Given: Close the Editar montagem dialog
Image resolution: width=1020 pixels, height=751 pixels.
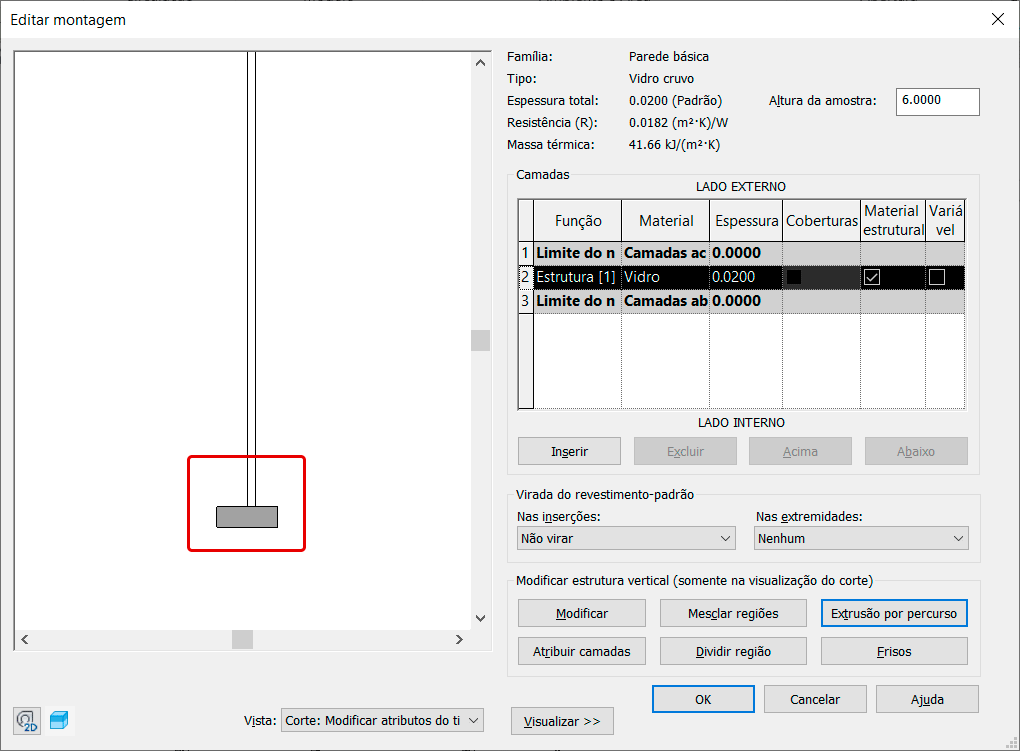Looking at the screenshot, I should pos(996,19).
